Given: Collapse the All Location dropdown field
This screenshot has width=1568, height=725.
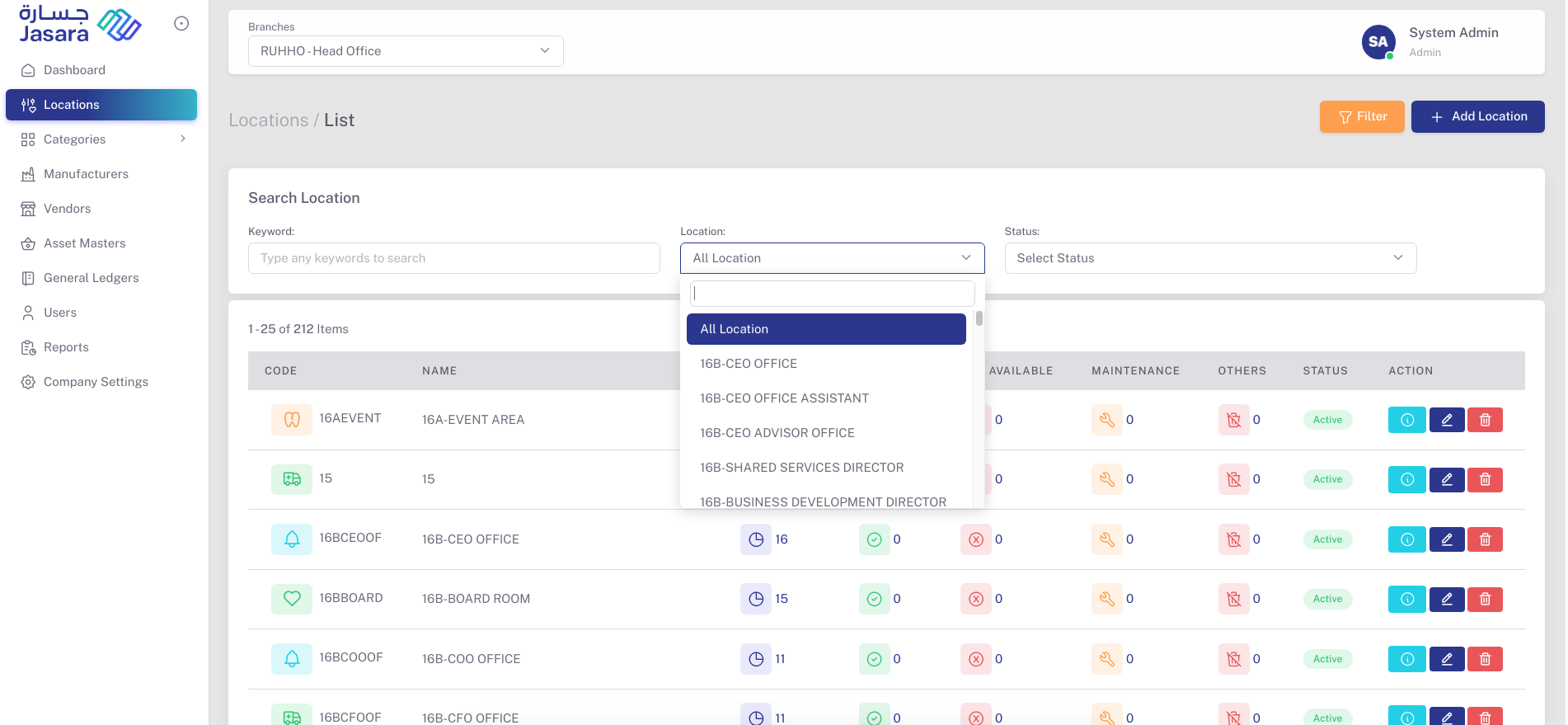Looking at the screenshot, I should click(x=832, y=258).
